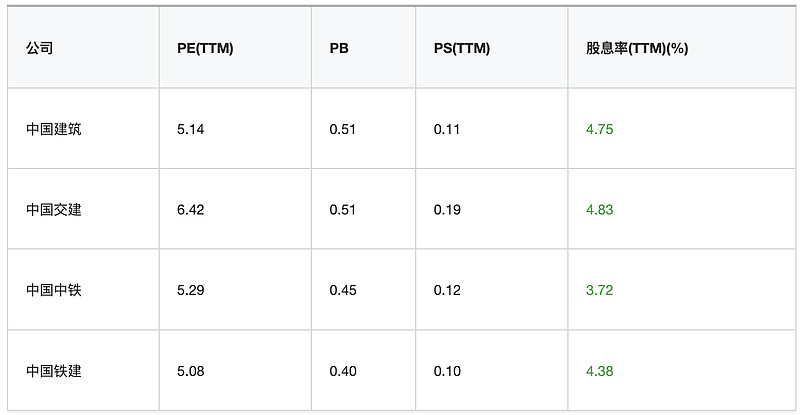Viewport: 800px width, 415px height.
Task: Click the 公司 column header
Action: (x=40, y=48)
